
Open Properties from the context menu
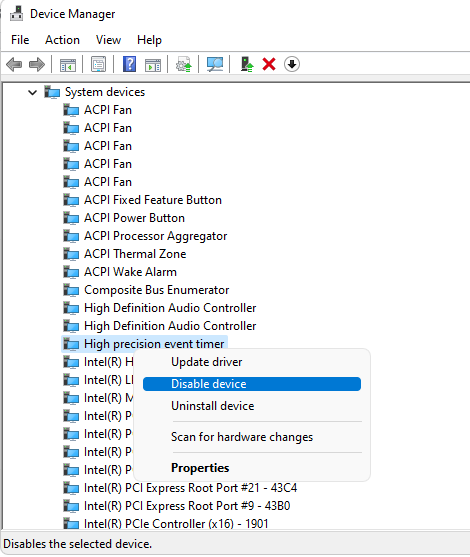tap(200, 468)
